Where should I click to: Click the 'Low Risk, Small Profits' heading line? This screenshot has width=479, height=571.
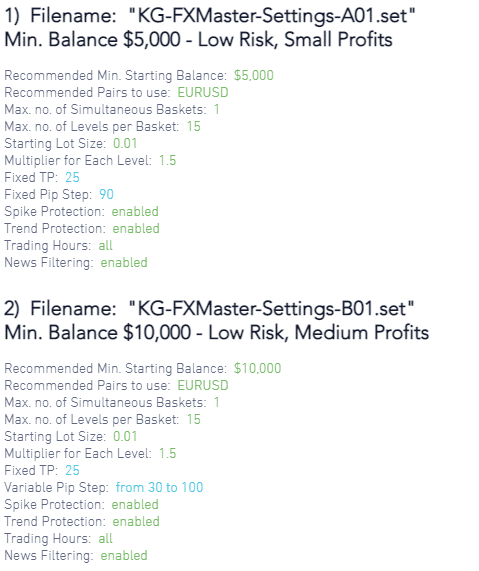(x=199, y=40)
